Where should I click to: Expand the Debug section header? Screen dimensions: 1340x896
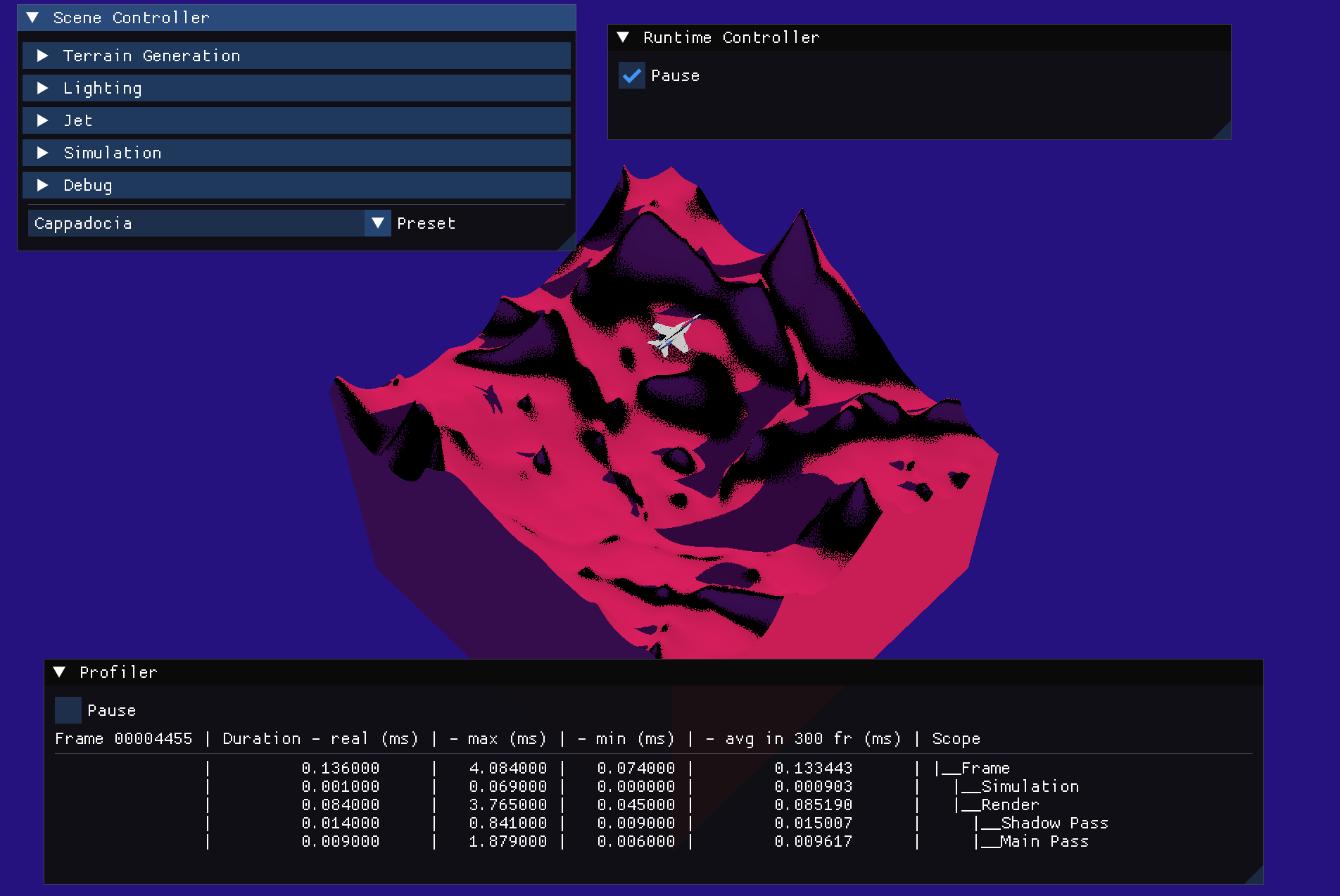87,185
